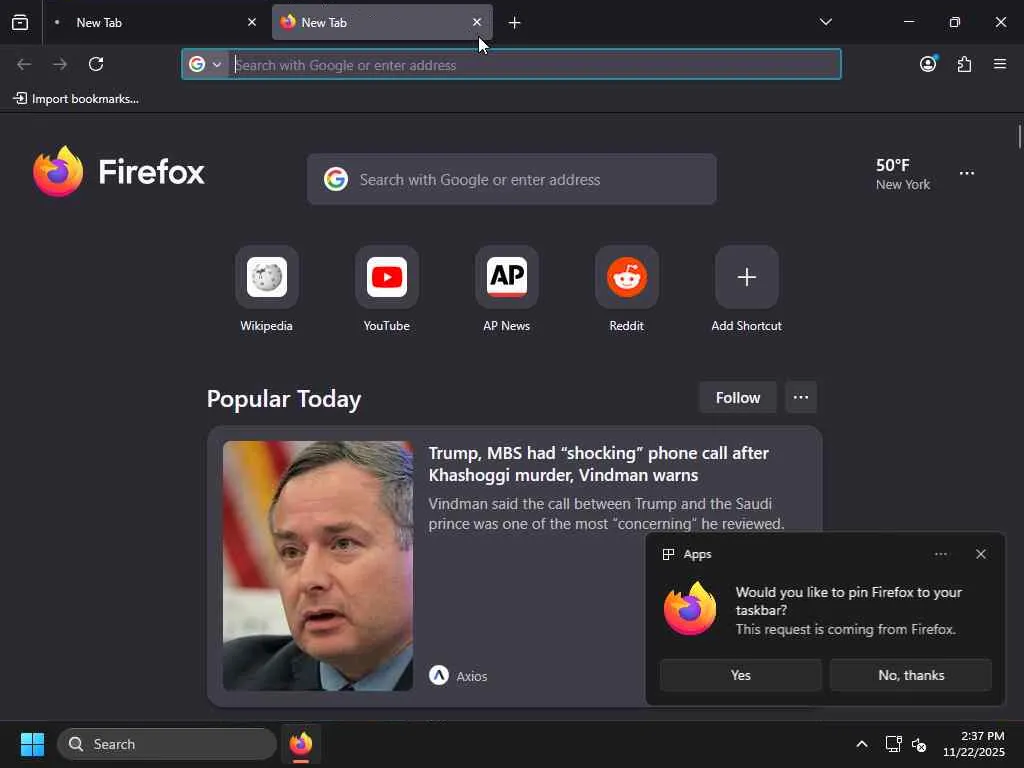
Task: Open the Trump, MBS phone call headline
Action: tap(598, 464)
